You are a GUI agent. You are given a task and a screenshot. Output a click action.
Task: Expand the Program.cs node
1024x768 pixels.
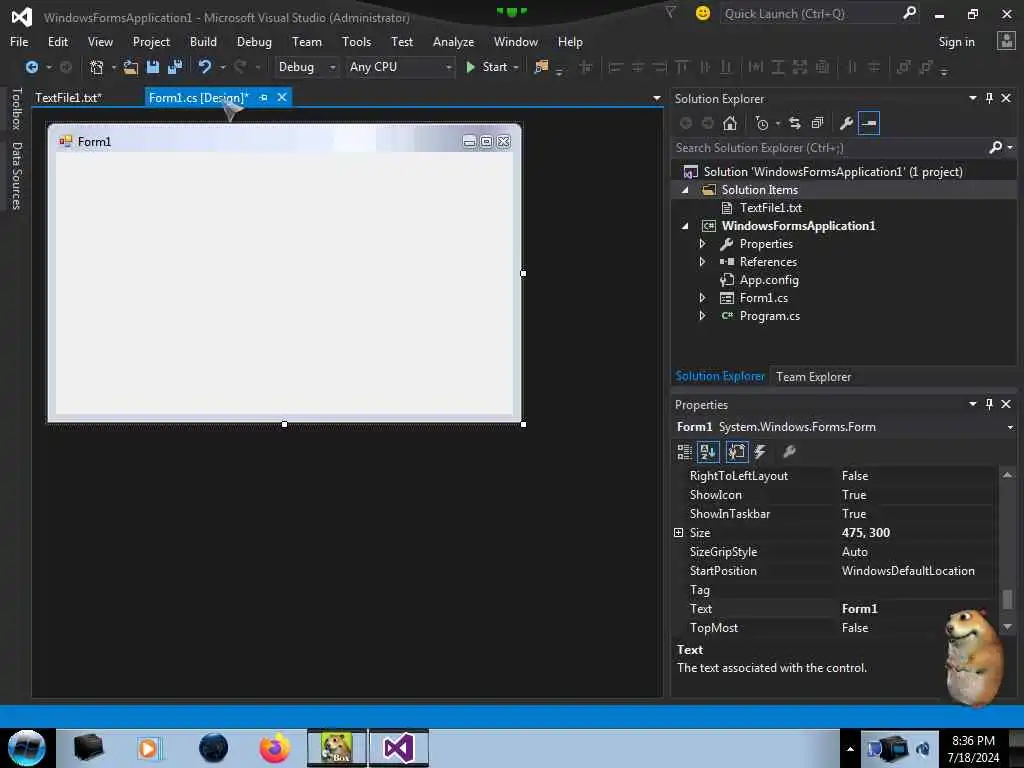tap(702, 316)
